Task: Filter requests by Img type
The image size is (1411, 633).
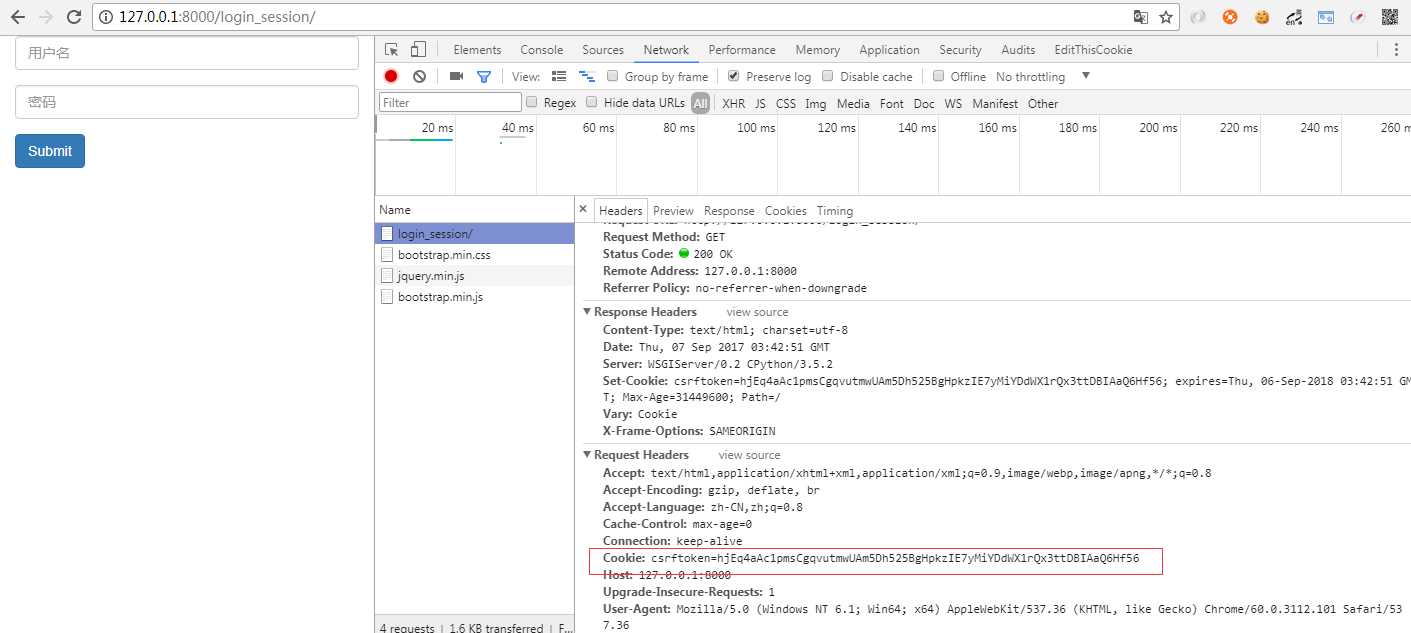Action: 816,103
